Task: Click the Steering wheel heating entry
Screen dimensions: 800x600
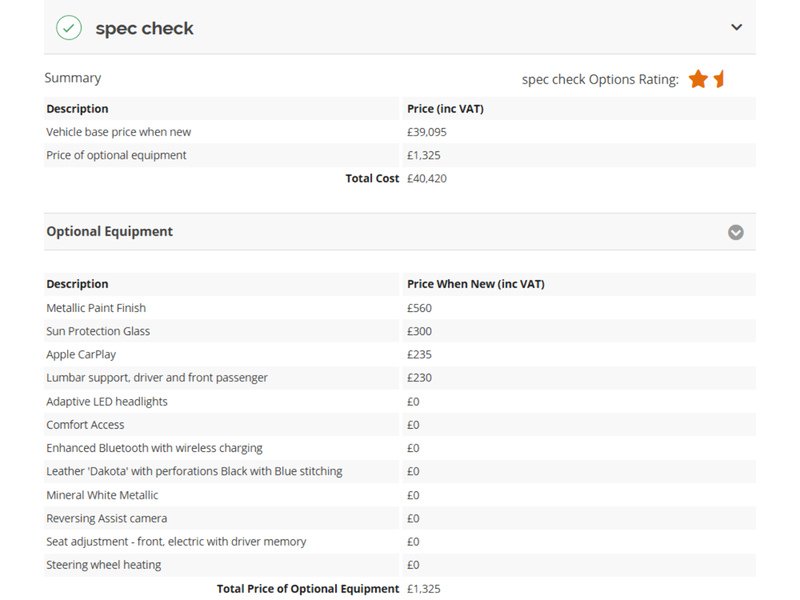Action: click(x=104, y=565)
